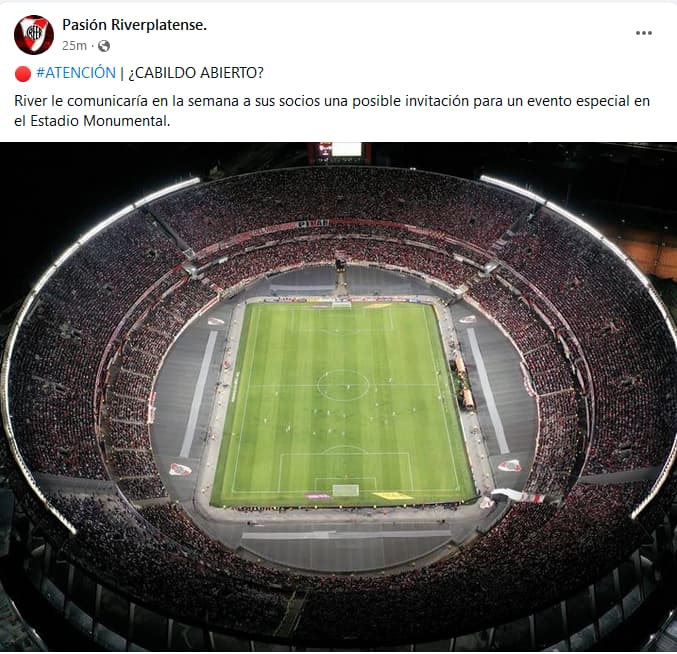Click the River shield on bottom-left track

180,469
